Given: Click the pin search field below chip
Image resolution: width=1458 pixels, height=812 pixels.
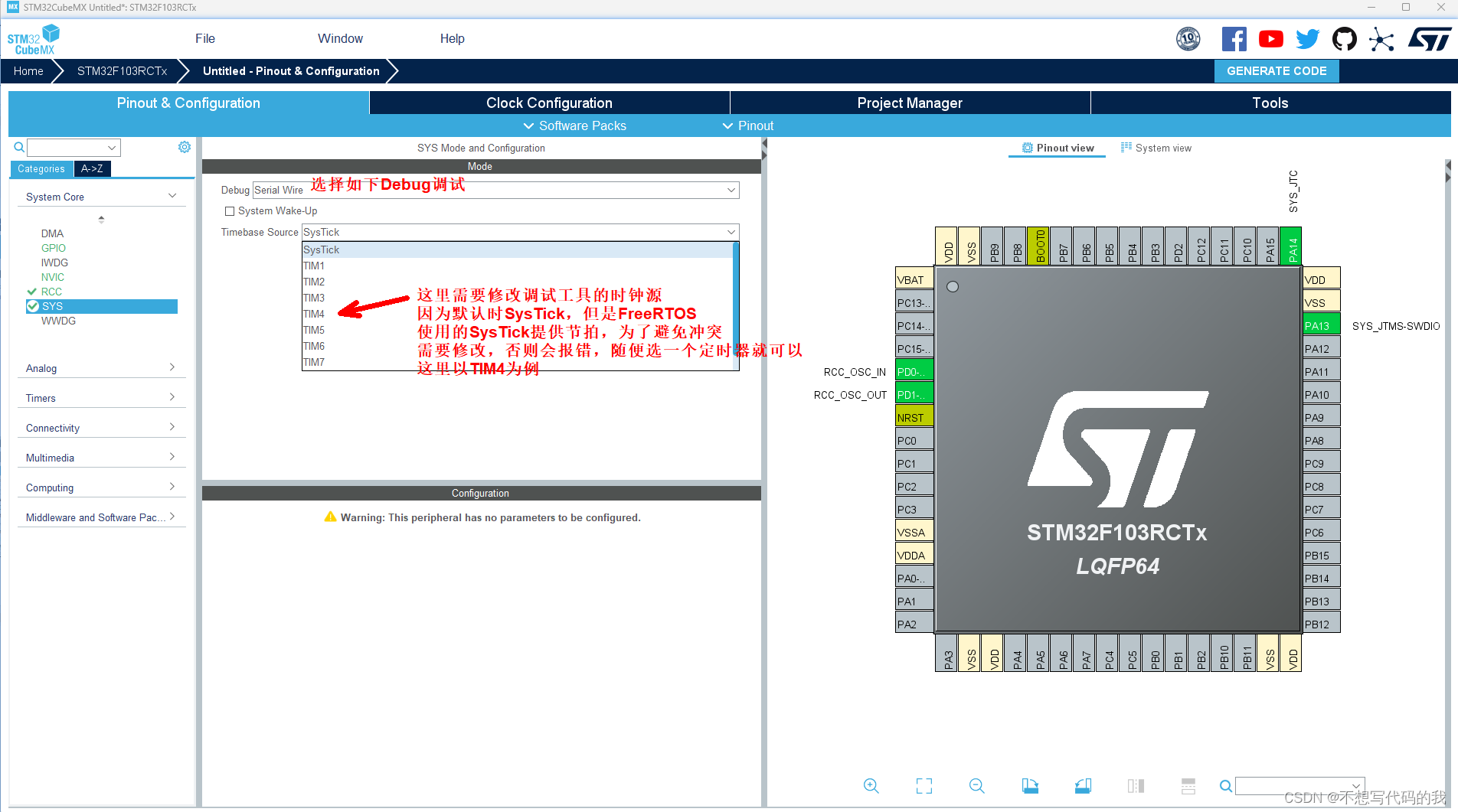Looking at the screenshot, I should point(1300,786).
